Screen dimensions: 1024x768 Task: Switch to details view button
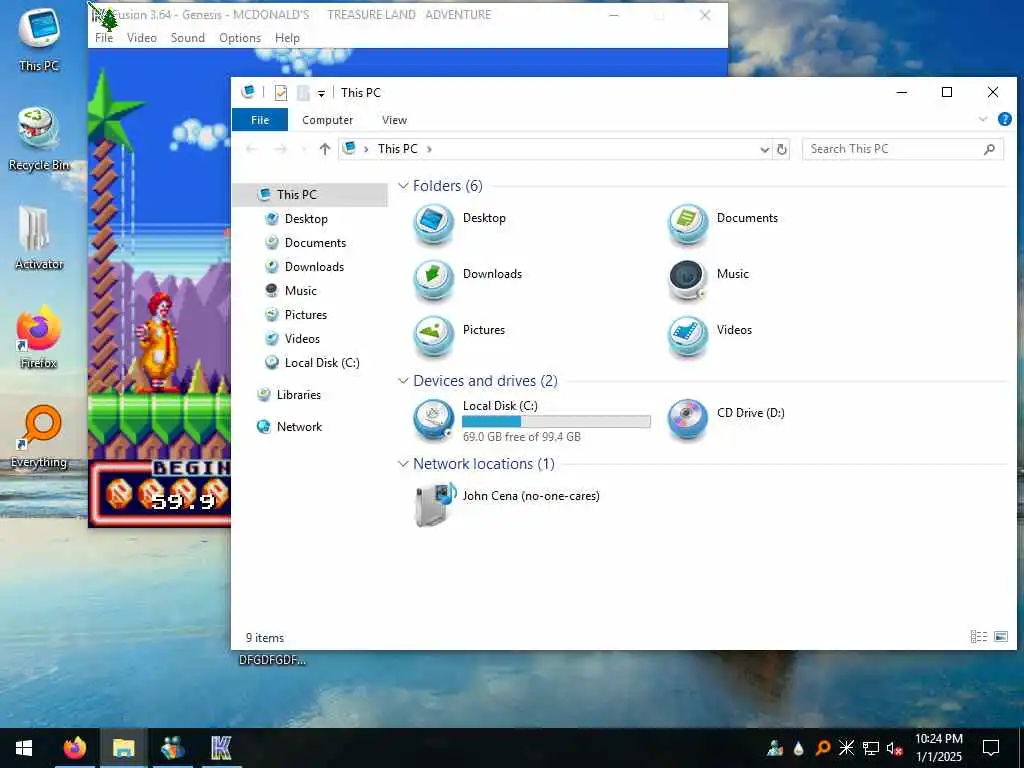[x=978, y=636]
